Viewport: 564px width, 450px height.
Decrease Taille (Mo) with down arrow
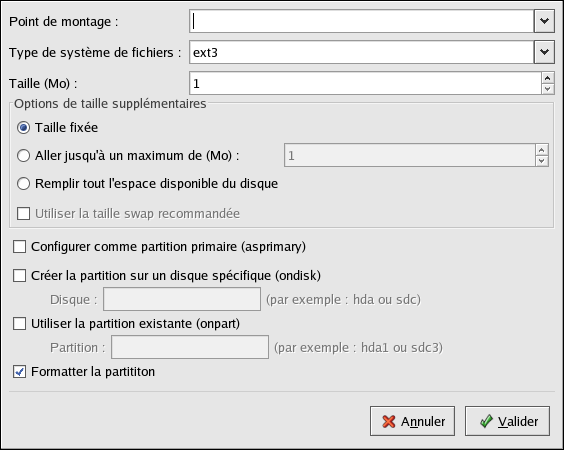547,89
